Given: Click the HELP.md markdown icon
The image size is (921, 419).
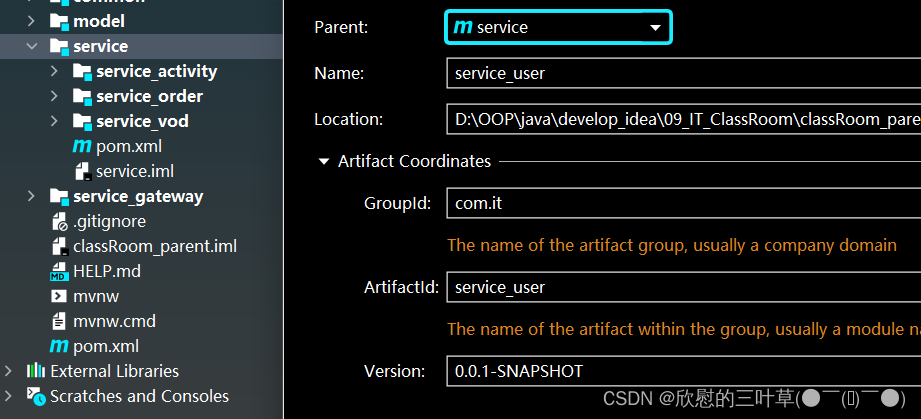Looking at the screenshot, I should (59, 271).
